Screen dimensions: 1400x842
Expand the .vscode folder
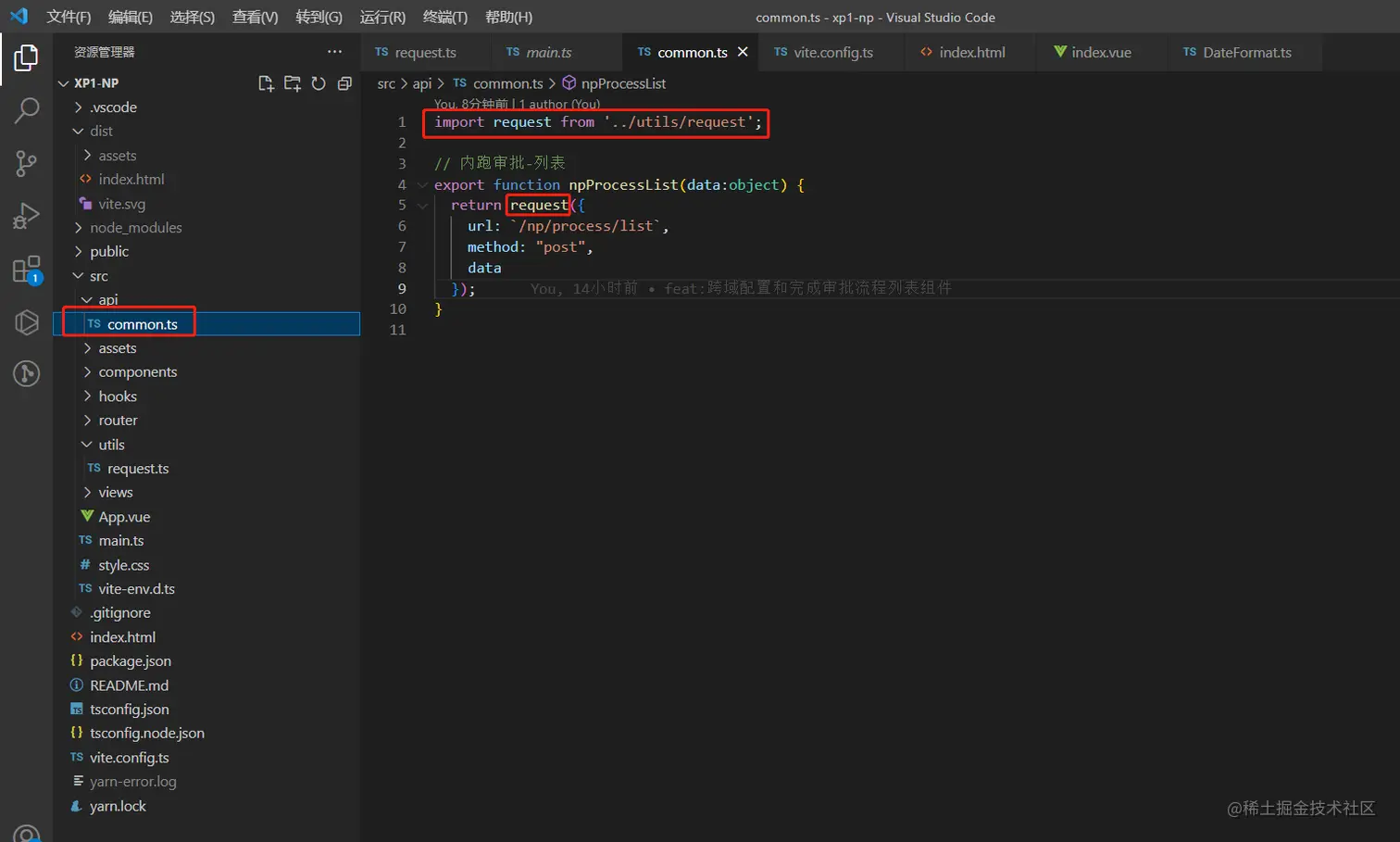(x=78, y=107)
